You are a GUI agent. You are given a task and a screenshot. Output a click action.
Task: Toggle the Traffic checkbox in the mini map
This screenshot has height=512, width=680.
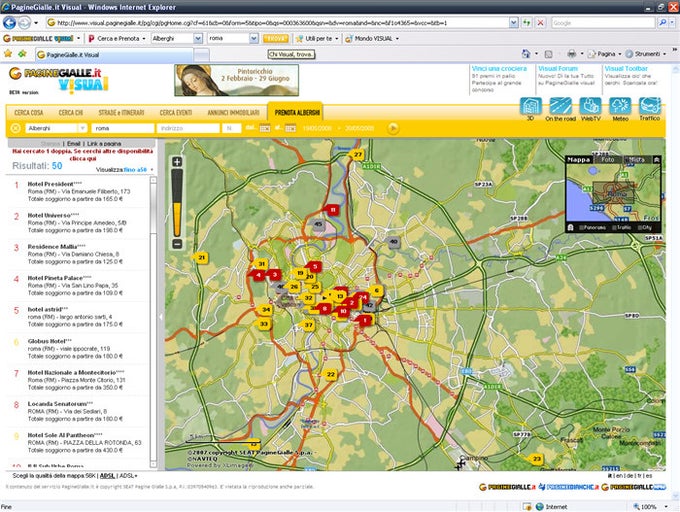614,228
